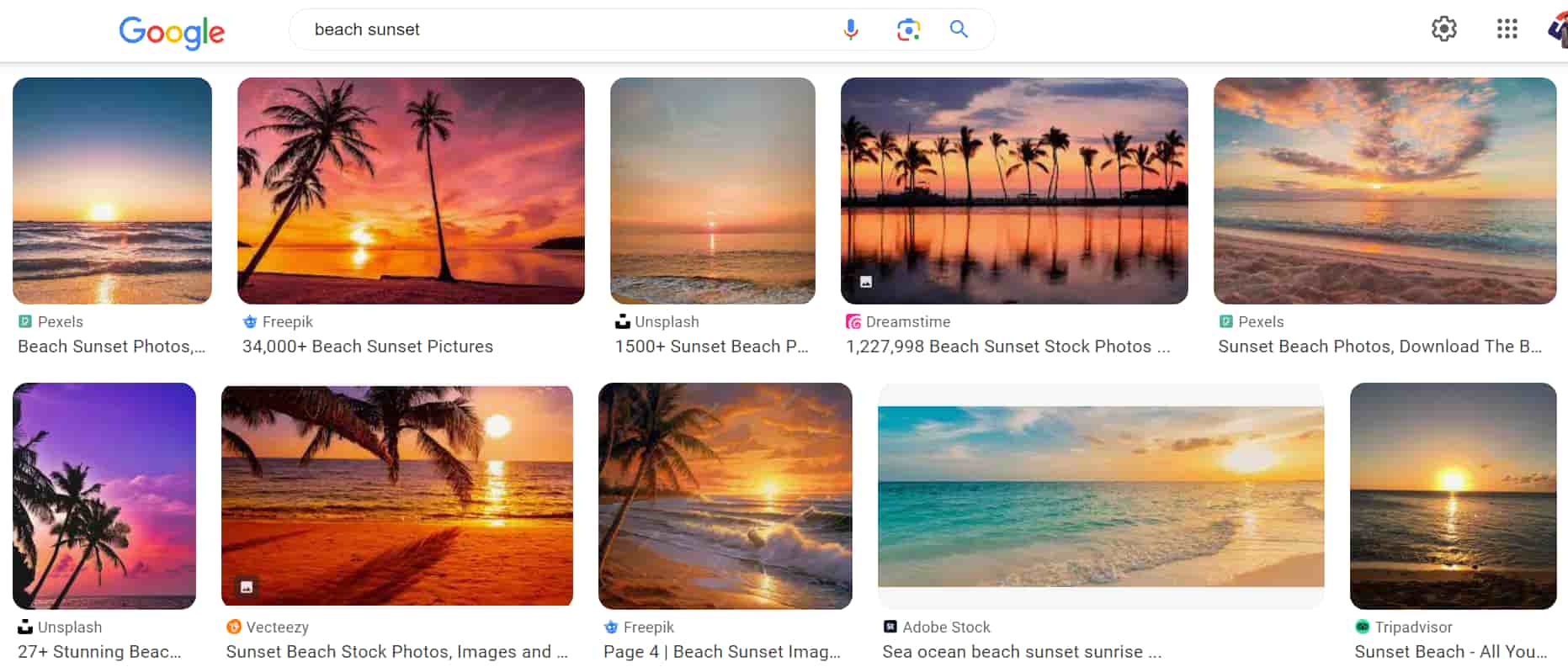Open the settings gear menu
The height and width of the screenshot is (667, 1568).
click(x=1443, y=29)
